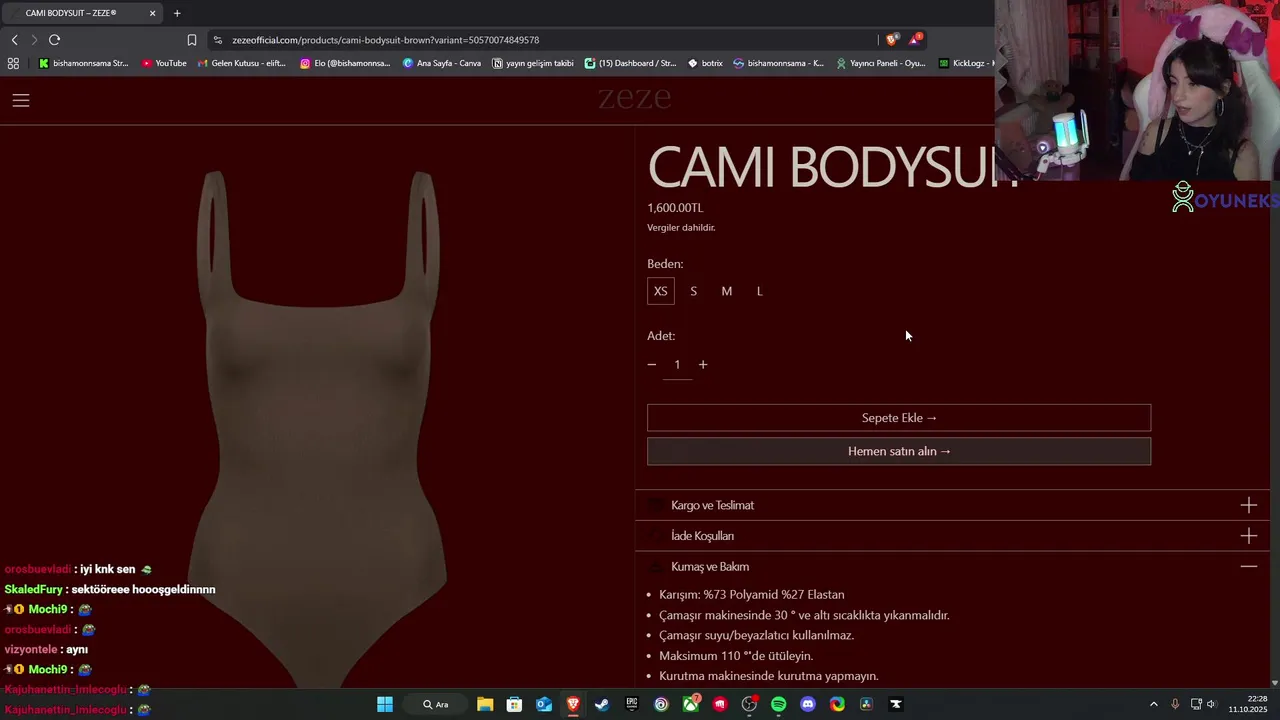The image size is (1280, 720).
Task: Select size M
Action: (726, 291)
